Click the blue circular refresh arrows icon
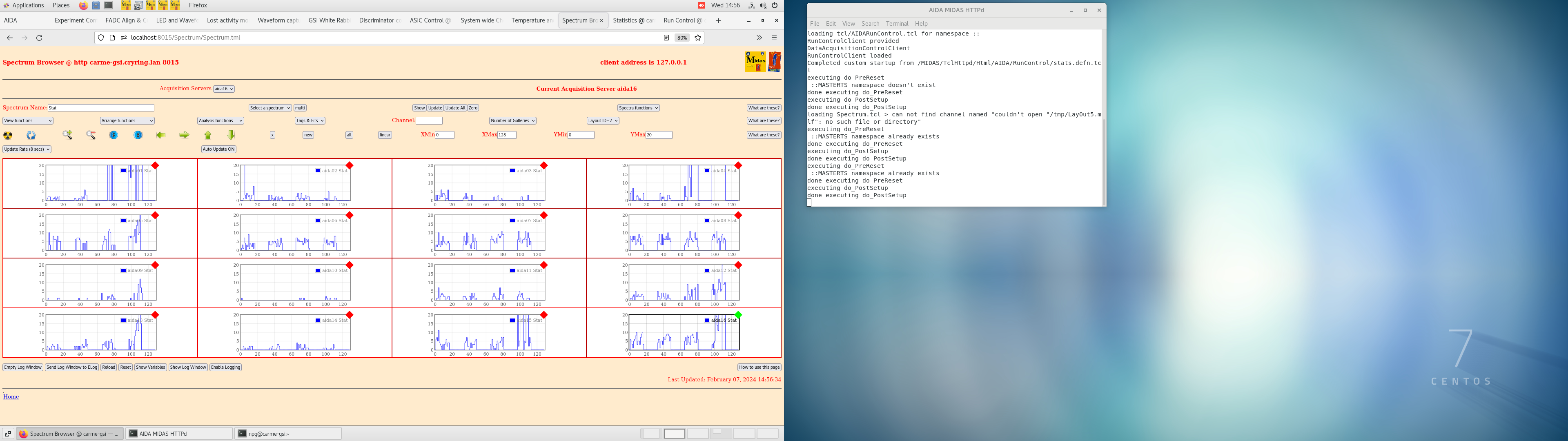 [x=31, y=135]
